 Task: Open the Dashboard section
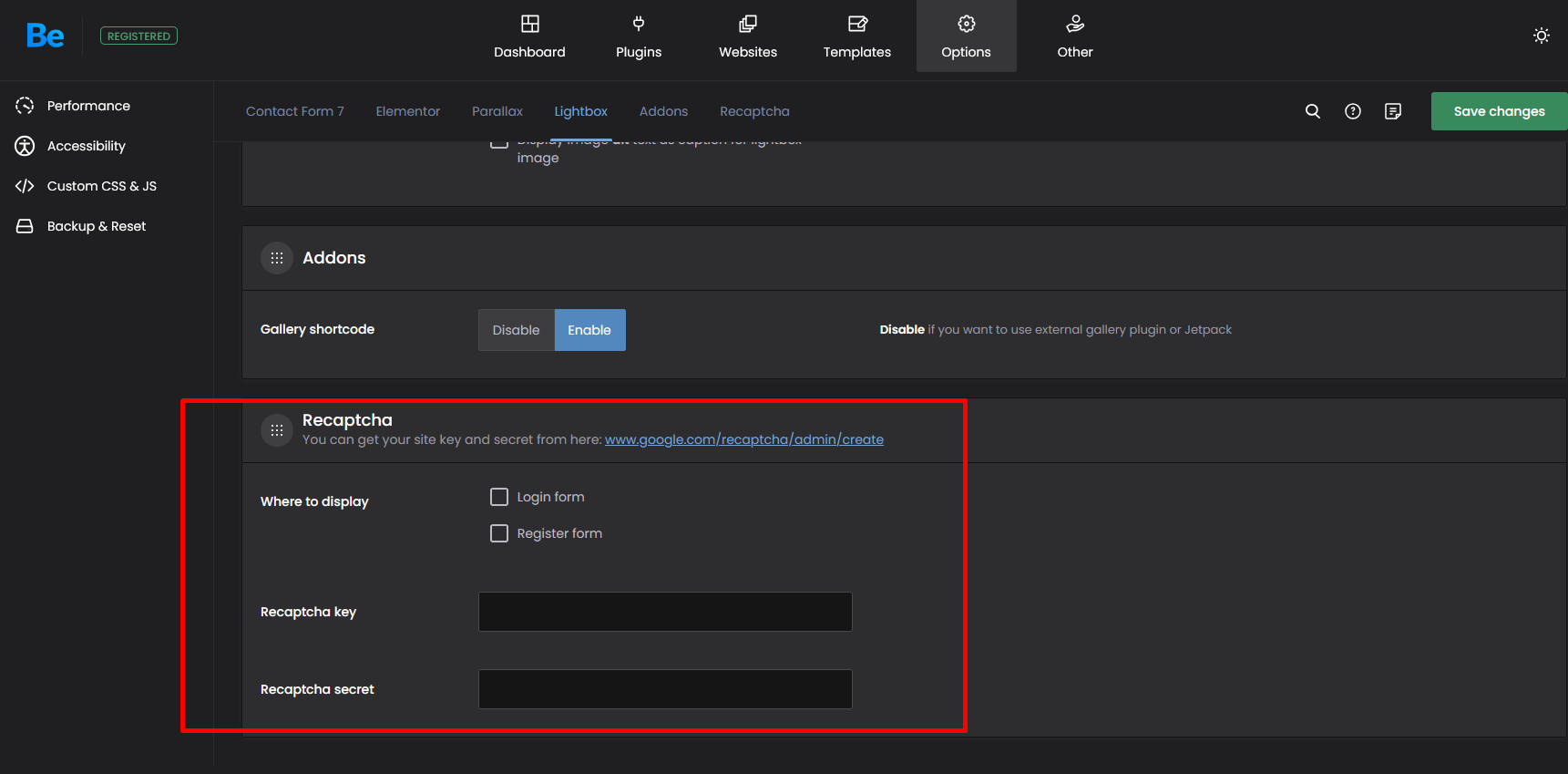tap(529, 36)
